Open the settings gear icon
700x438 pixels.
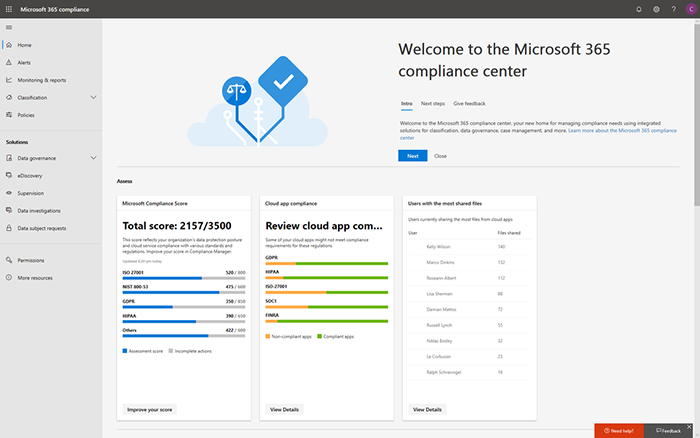pos(656,9)
